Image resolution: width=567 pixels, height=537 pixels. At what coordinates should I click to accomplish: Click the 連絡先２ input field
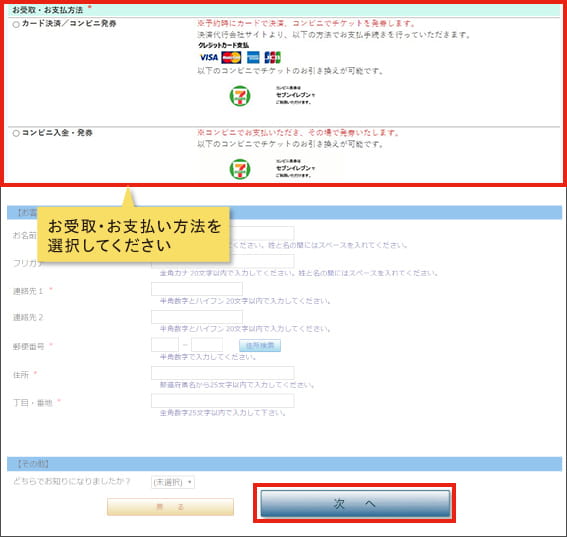(x=197, y=317)
